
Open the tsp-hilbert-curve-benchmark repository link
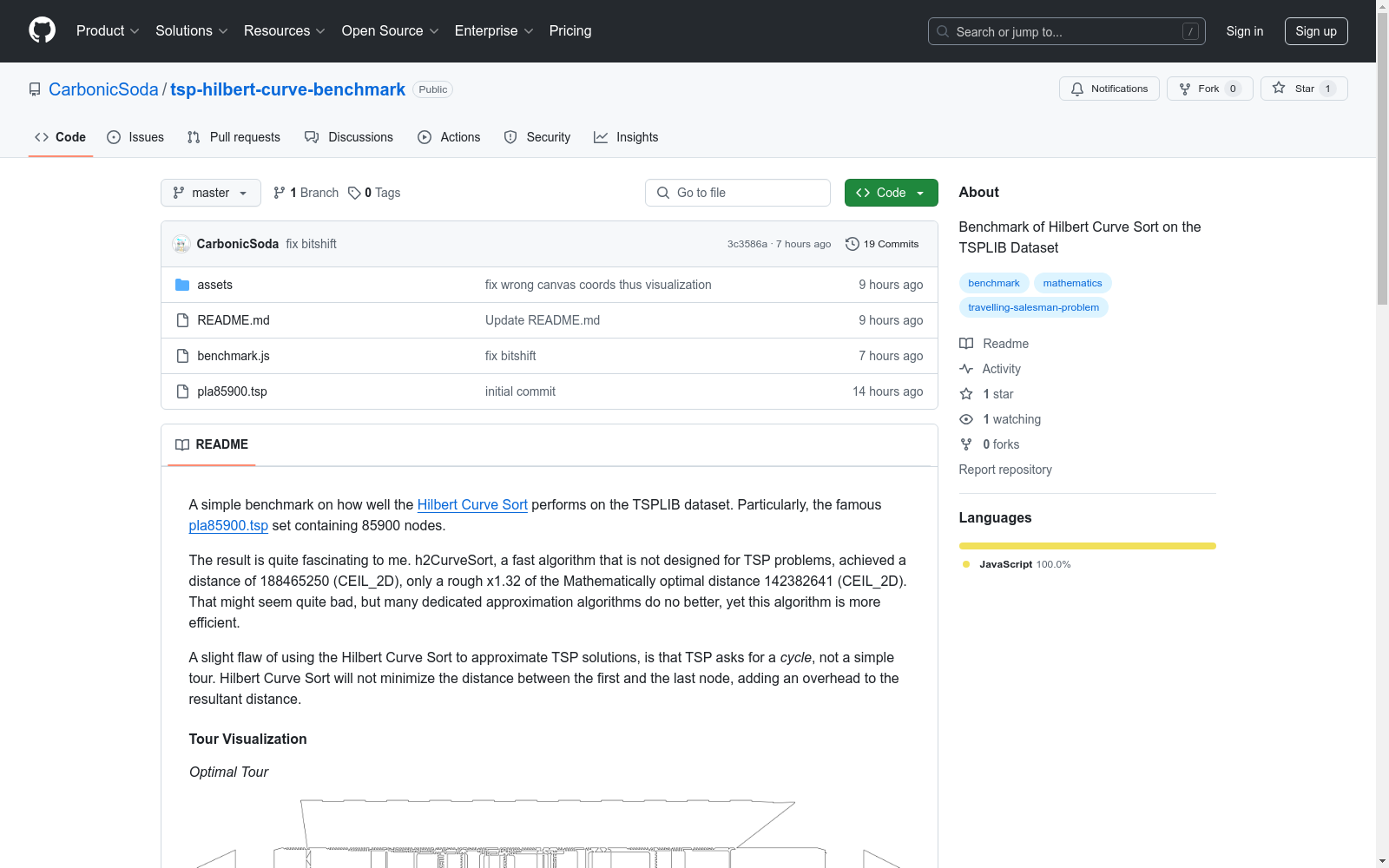(x=287, y=89)
